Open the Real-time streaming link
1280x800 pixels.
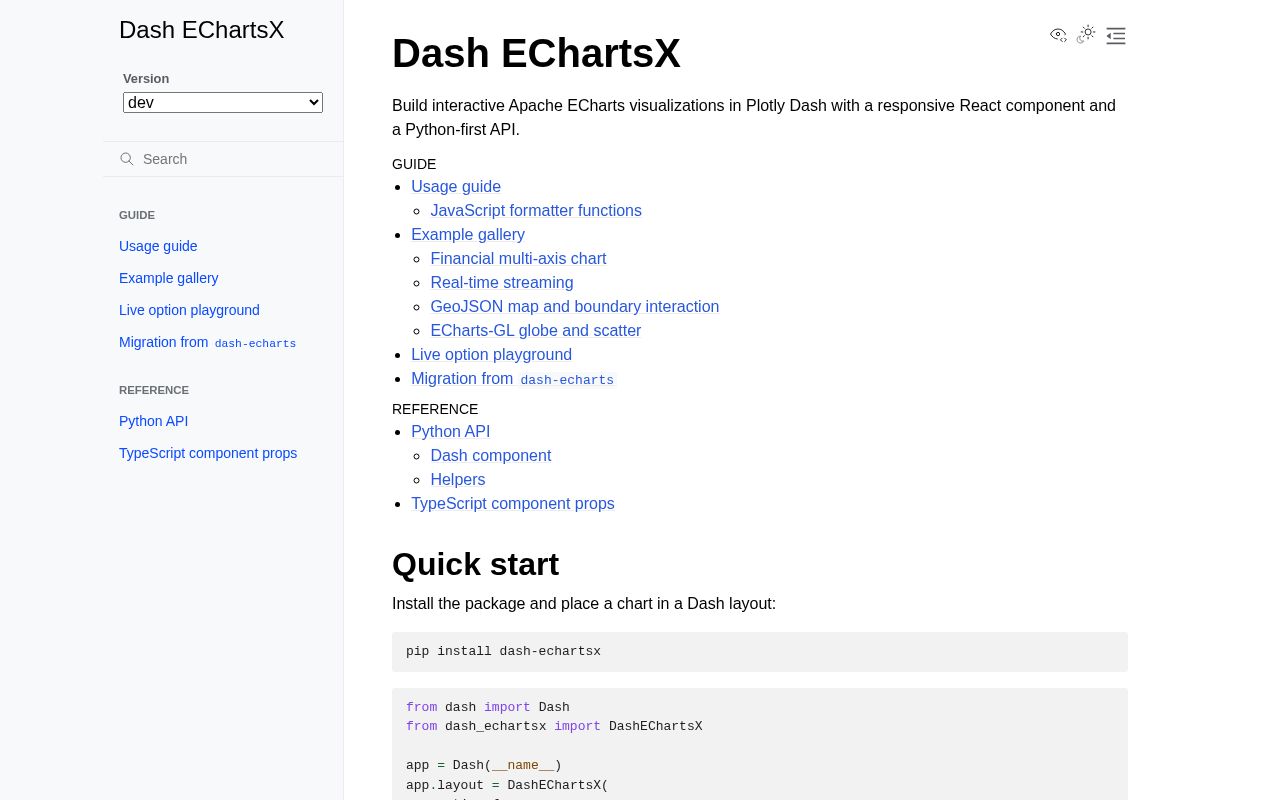502,283
